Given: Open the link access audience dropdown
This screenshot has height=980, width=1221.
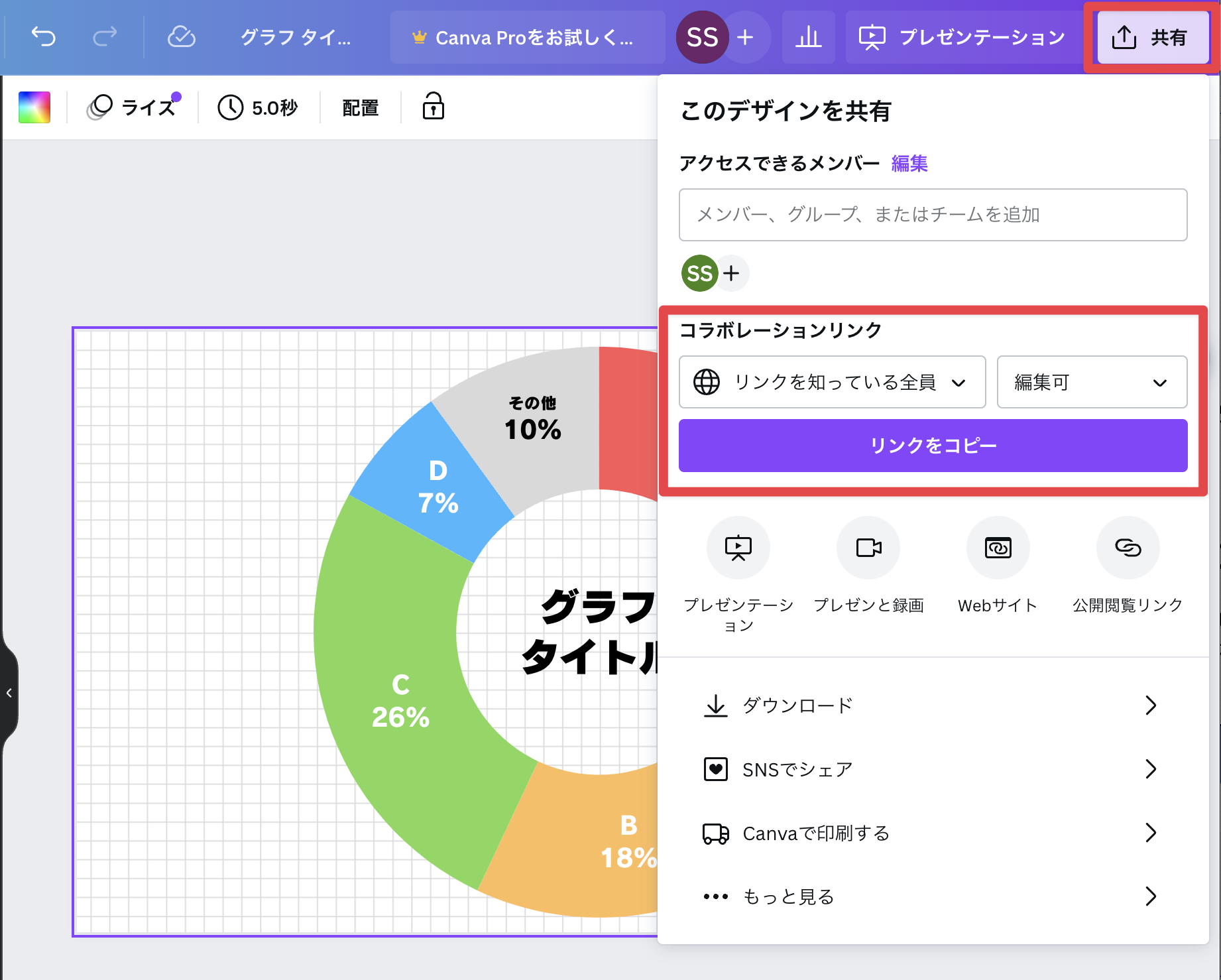Looking at the screenshot, I should [832, 382].
